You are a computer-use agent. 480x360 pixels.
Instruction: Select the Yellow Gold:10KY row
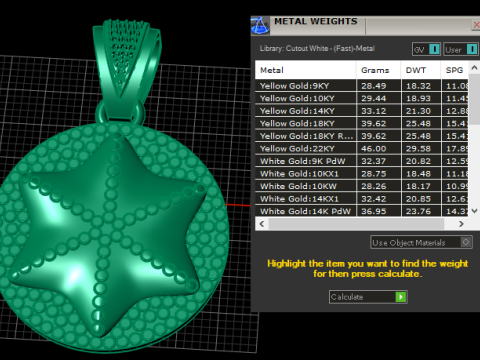(x=362, y=98)
